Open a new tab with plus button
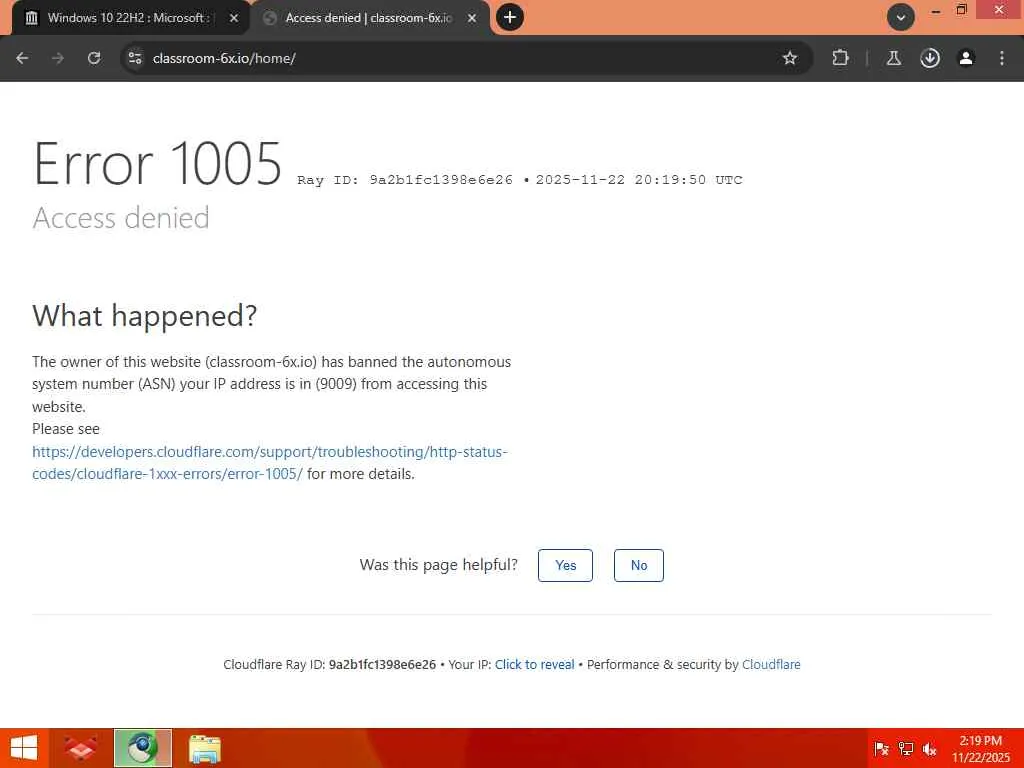Viewport: 1024px width, 768px height. click(x=510, y=17)
